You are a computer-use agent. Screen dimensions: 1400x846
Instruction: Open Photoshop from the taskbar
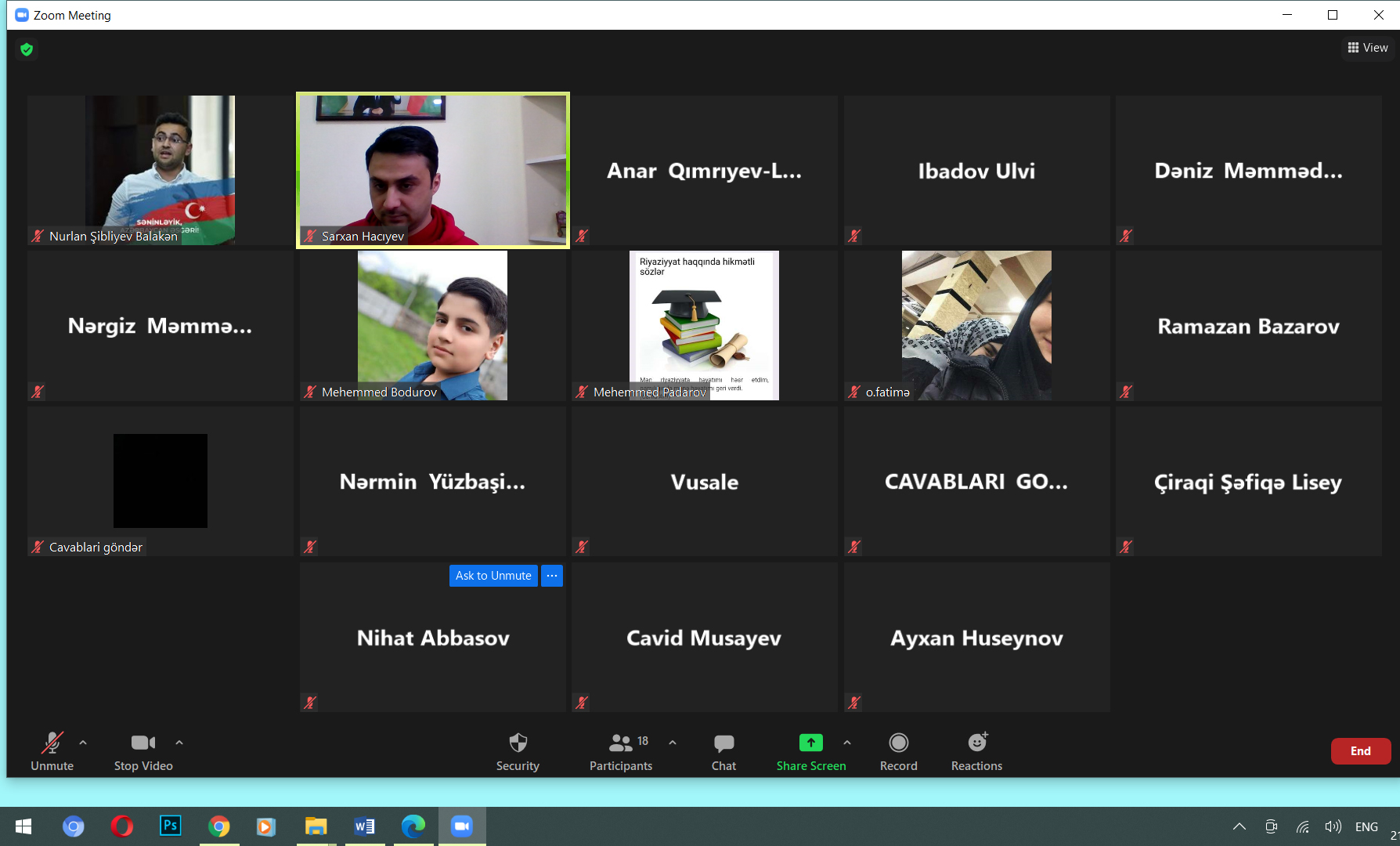pos(170,826)
